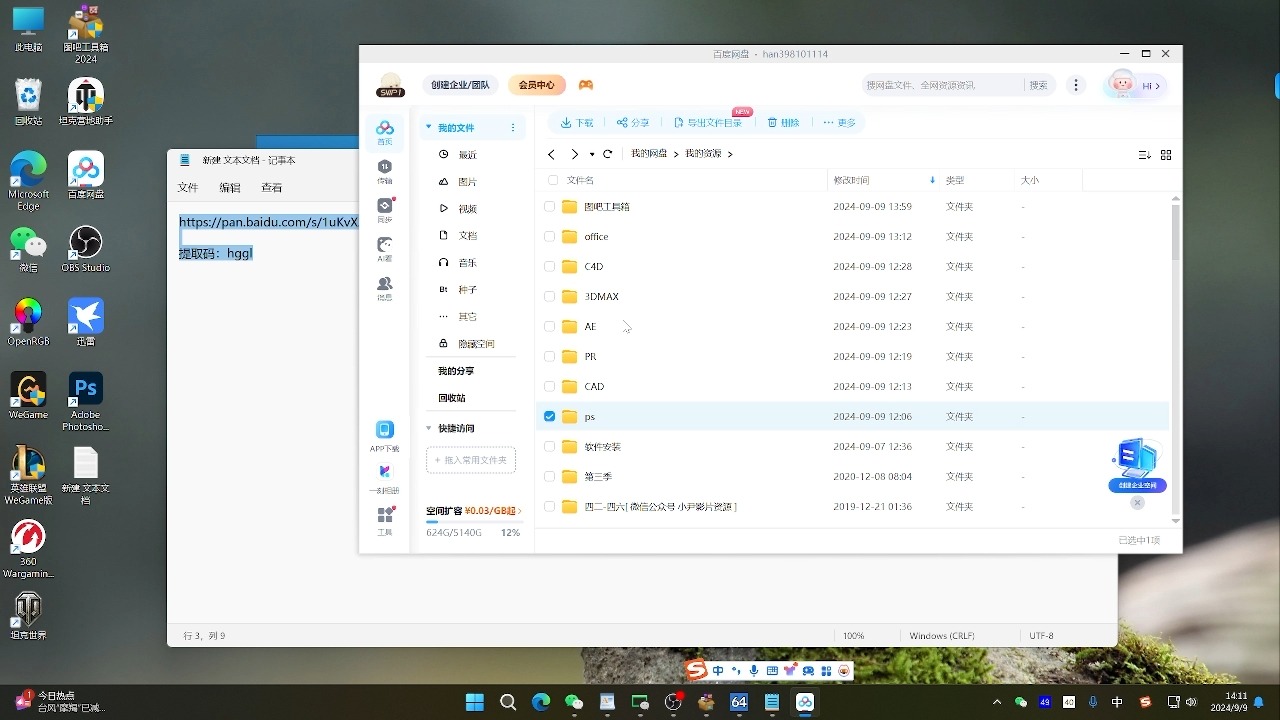Click the 下载 download button

(x=577, y=123)
